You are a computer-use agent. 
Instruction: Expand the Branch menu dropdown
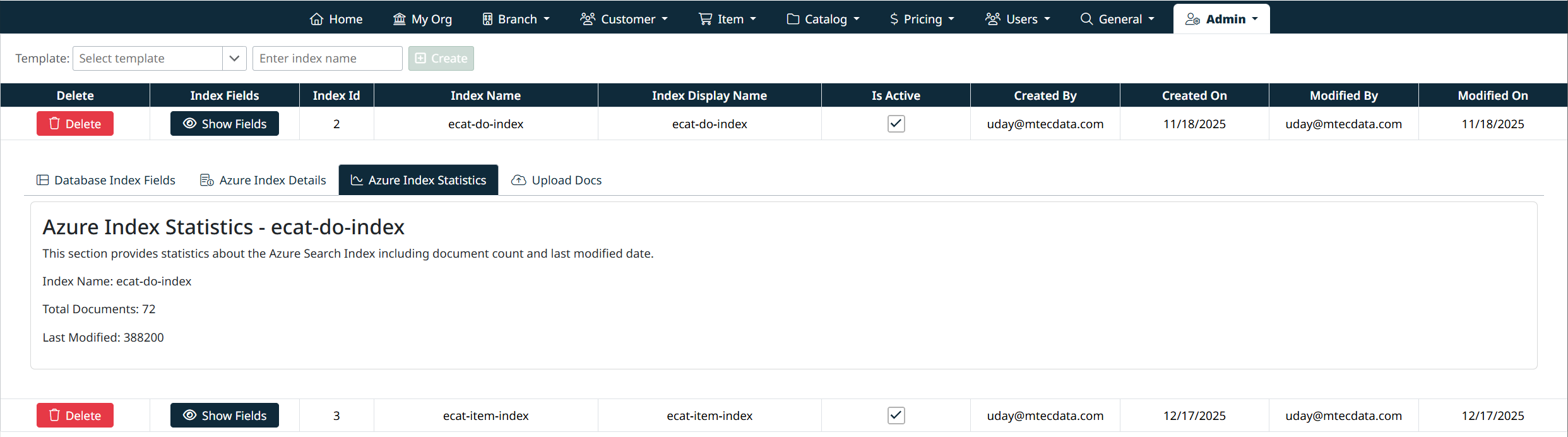516,19
